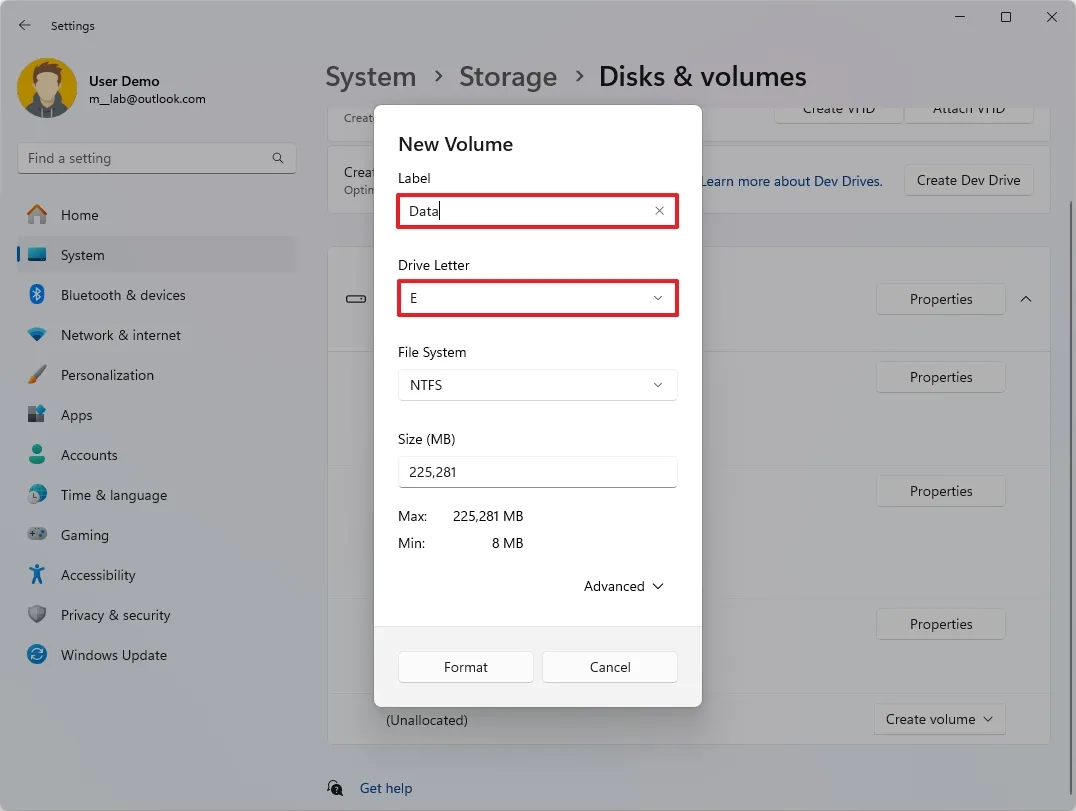This screenshot has width=1076, height=811.
Task: Expand the Advanced options section
Action: point(624,586)
